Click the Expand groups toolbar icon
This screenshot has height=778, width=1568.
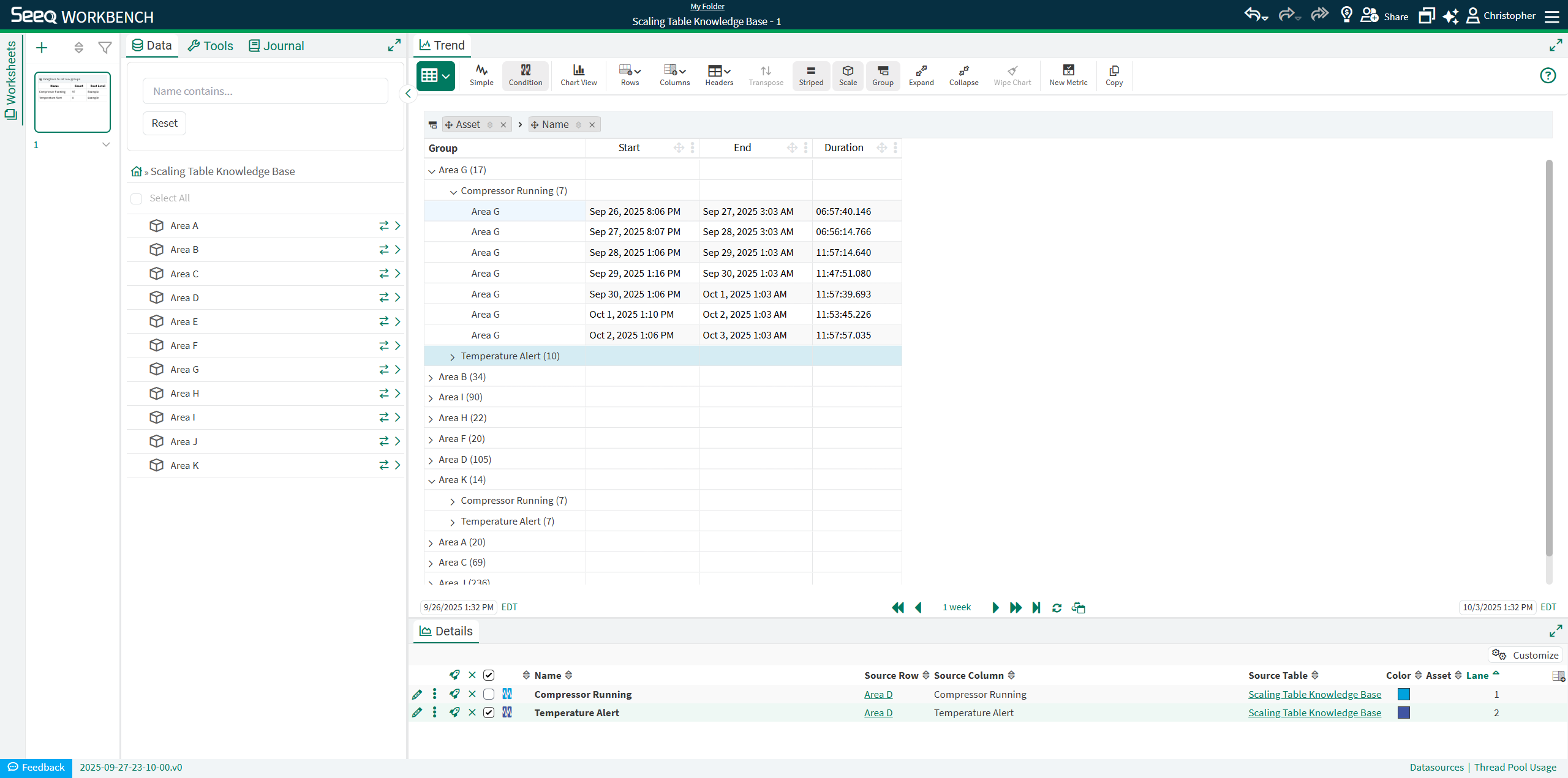coord(921,75)
